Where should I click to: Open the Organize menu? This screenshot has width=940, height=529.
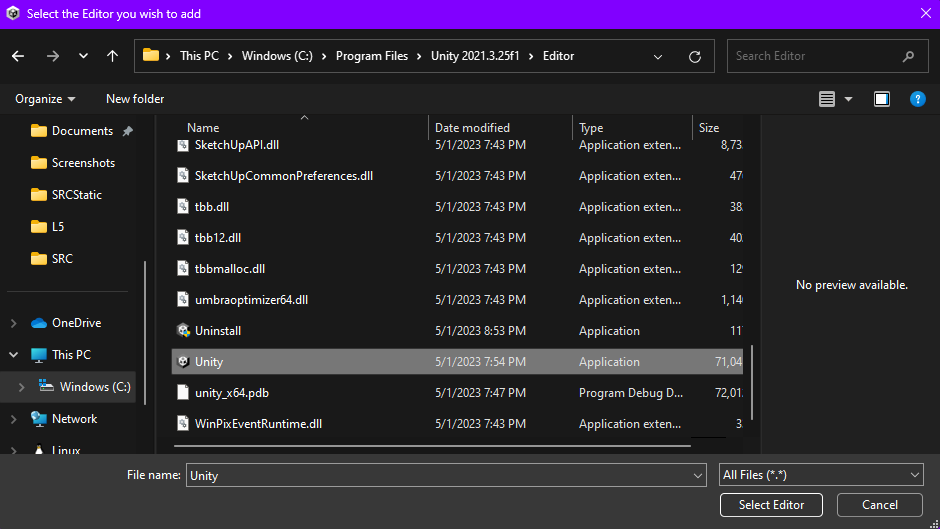(45, 99)
